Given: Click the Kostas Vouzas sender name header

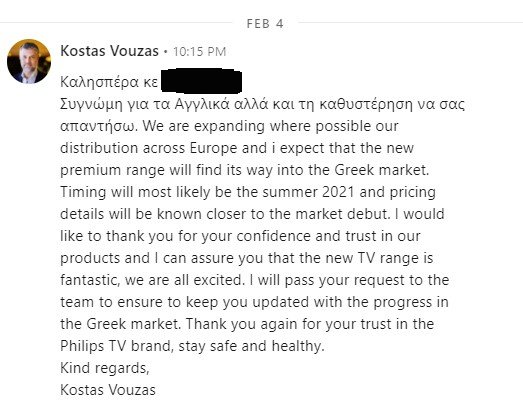Looking at the screenshot, I should click(109, 51).
